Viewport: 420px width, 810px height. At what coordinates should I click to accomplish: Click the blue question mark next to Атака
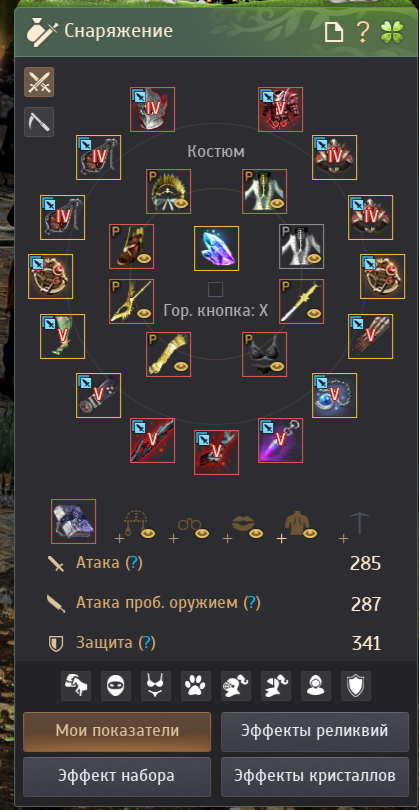coord(134,563)
